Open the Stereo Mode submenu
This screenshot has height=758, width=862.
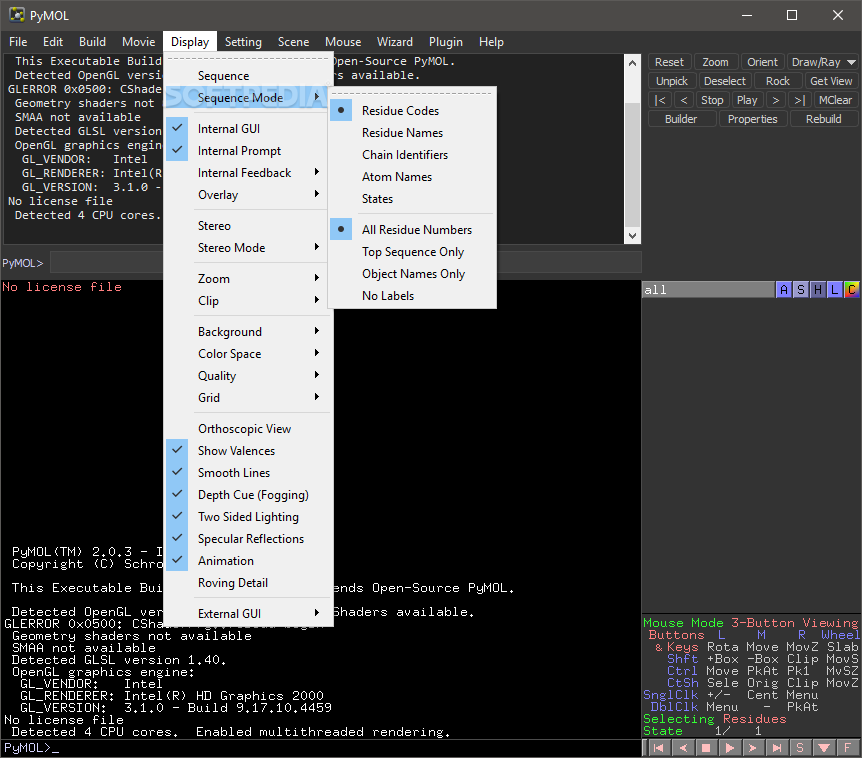[248, 248]
